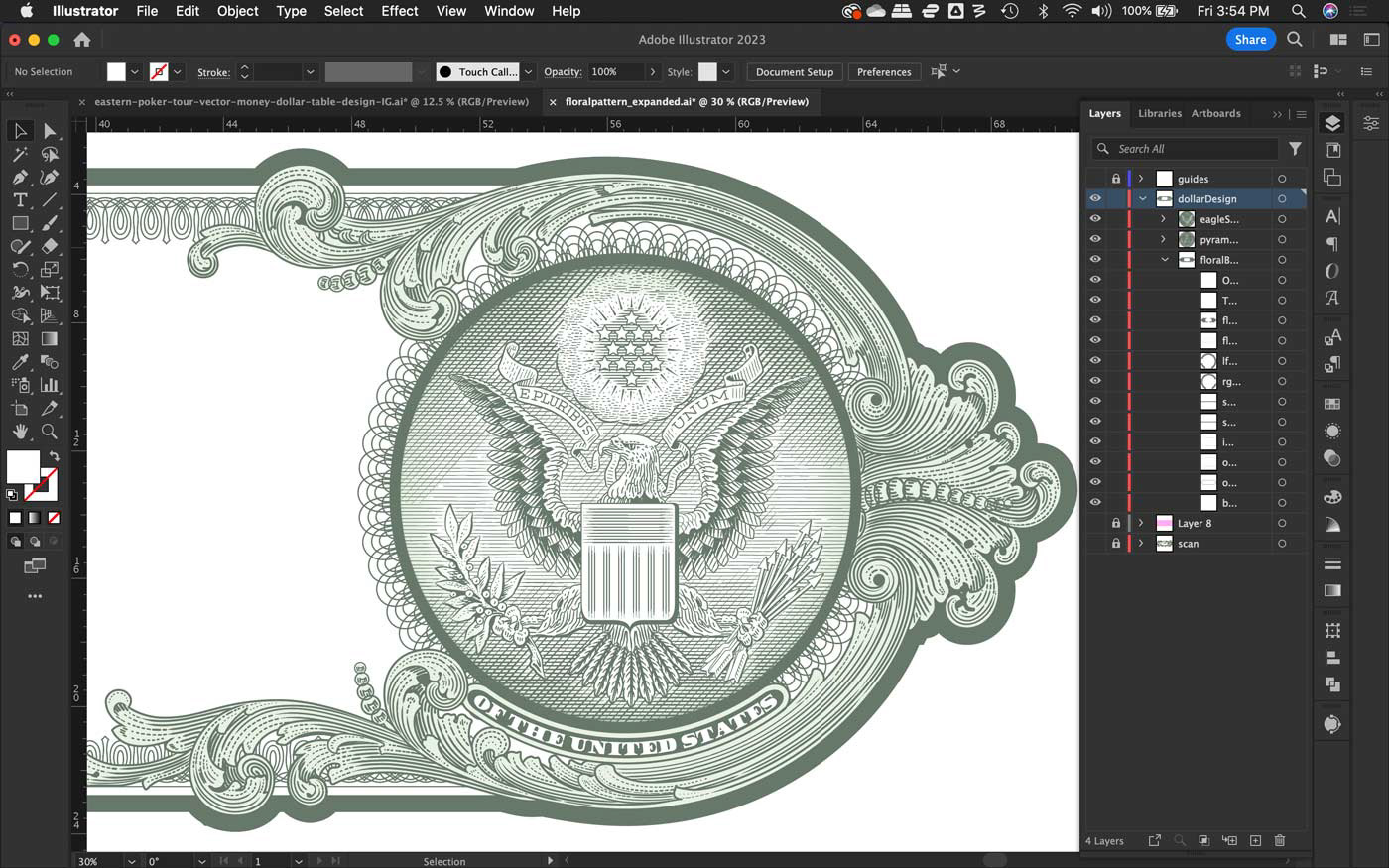1389x868 pixels.
Task: Select the Artboard tool
Action: click(20, 408)
